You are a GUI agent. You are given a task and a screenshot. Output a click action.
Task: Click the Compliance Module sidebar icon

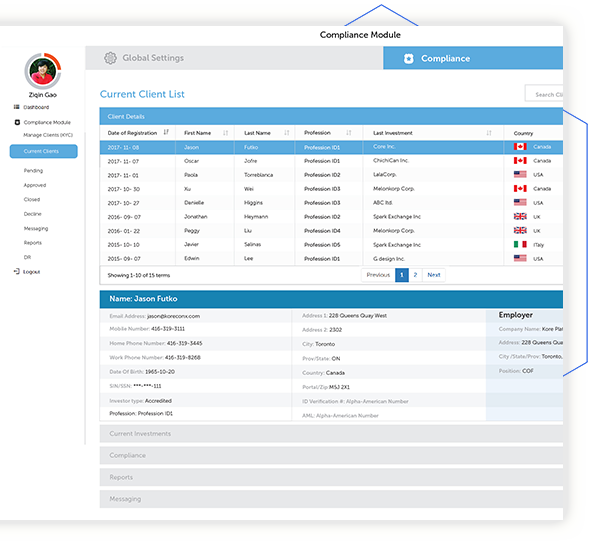coord(17,122)
